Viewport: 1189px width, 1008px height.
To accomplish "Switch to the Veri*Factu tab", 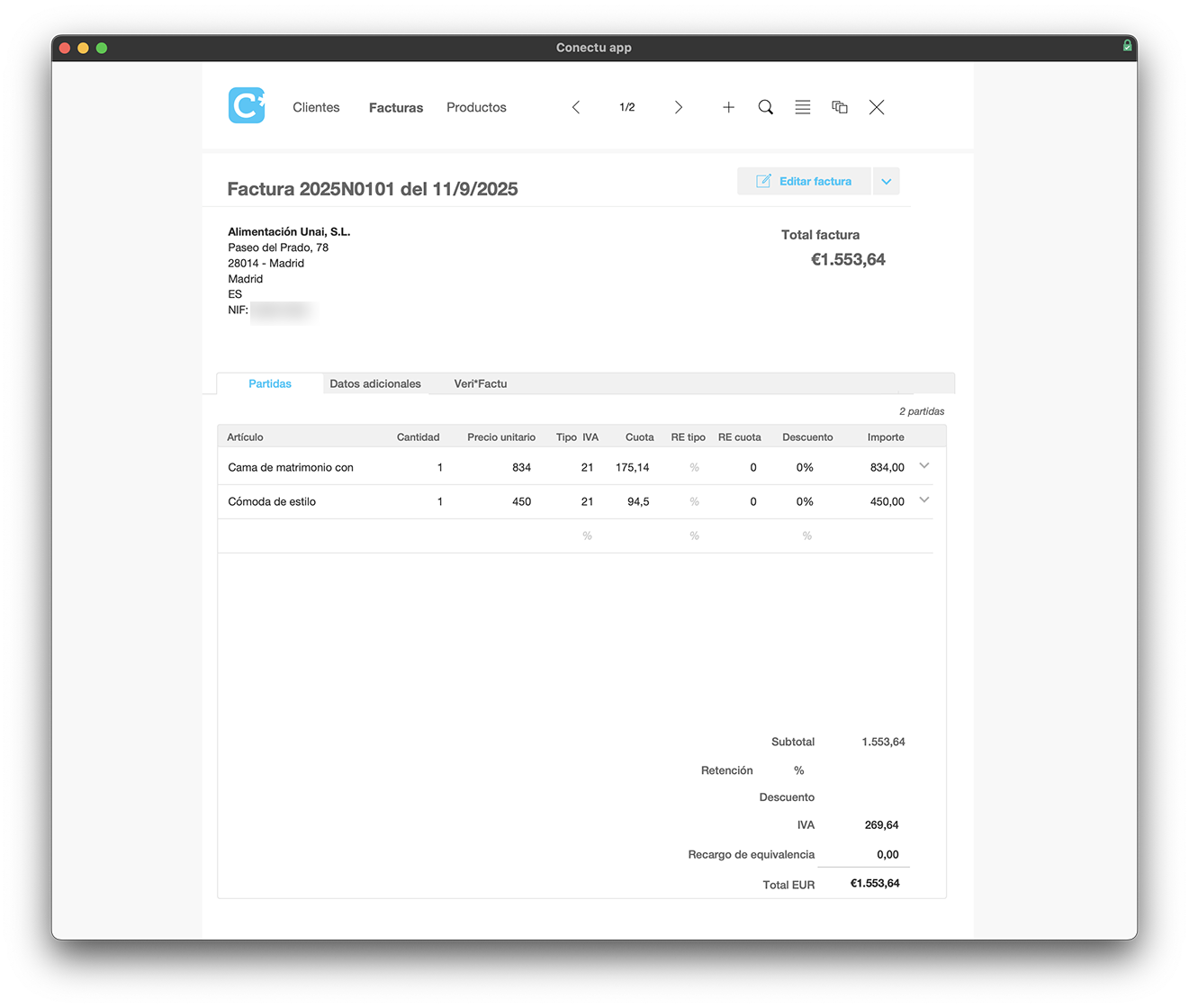I will tap(480, 384).
